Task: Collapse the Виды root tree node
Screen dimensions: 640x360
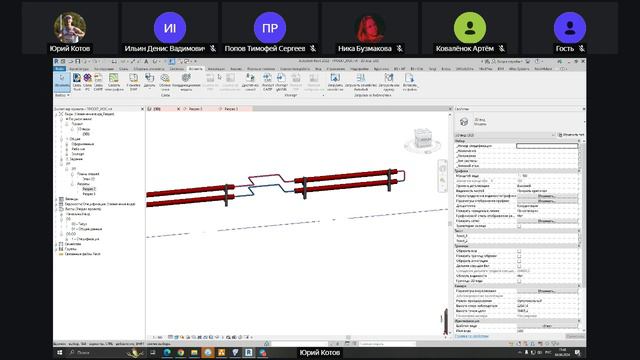Action: [56, 114]
